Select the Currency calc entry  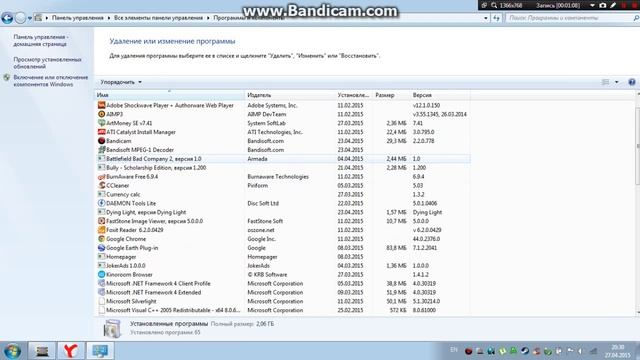pyautogui.click(x=283, y=194)
